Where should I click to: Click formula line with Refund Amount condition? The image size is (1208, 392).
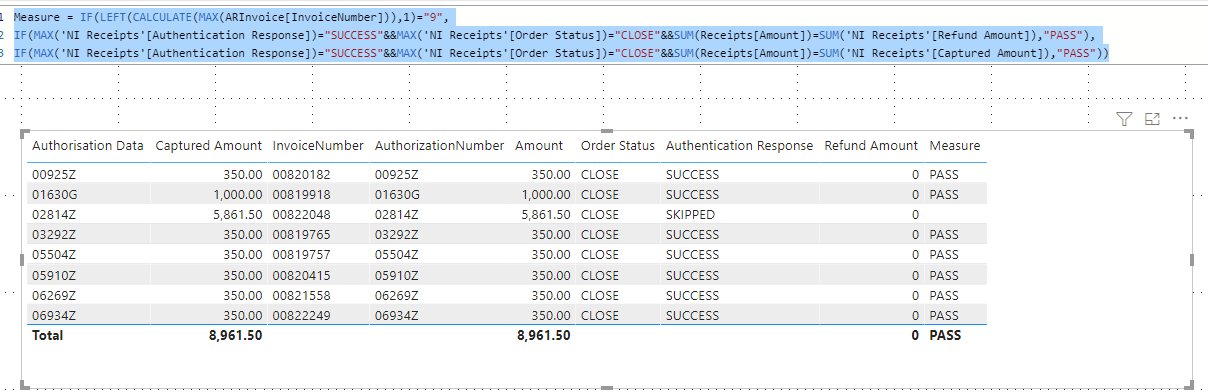[x=555, y=35]
